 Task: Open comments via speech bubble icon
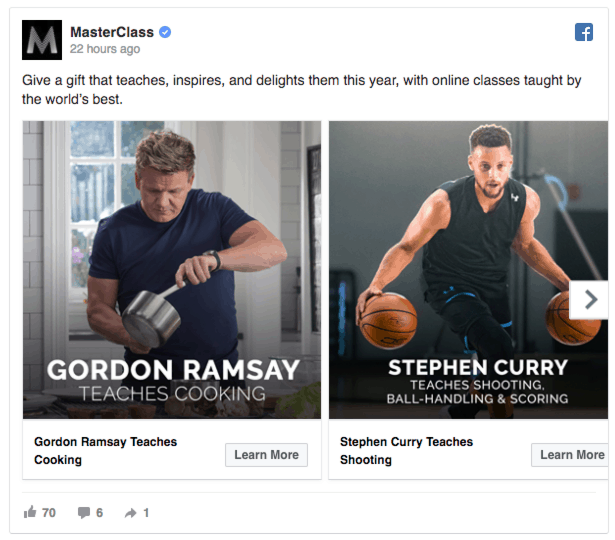[84, 513]
